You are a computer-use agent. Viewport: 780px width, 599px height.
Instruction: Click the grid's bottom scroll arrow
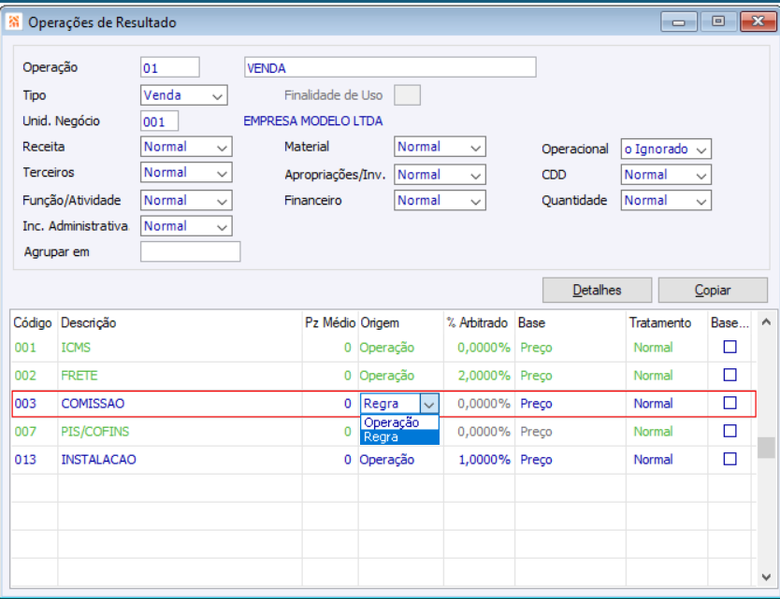point(766,577)
